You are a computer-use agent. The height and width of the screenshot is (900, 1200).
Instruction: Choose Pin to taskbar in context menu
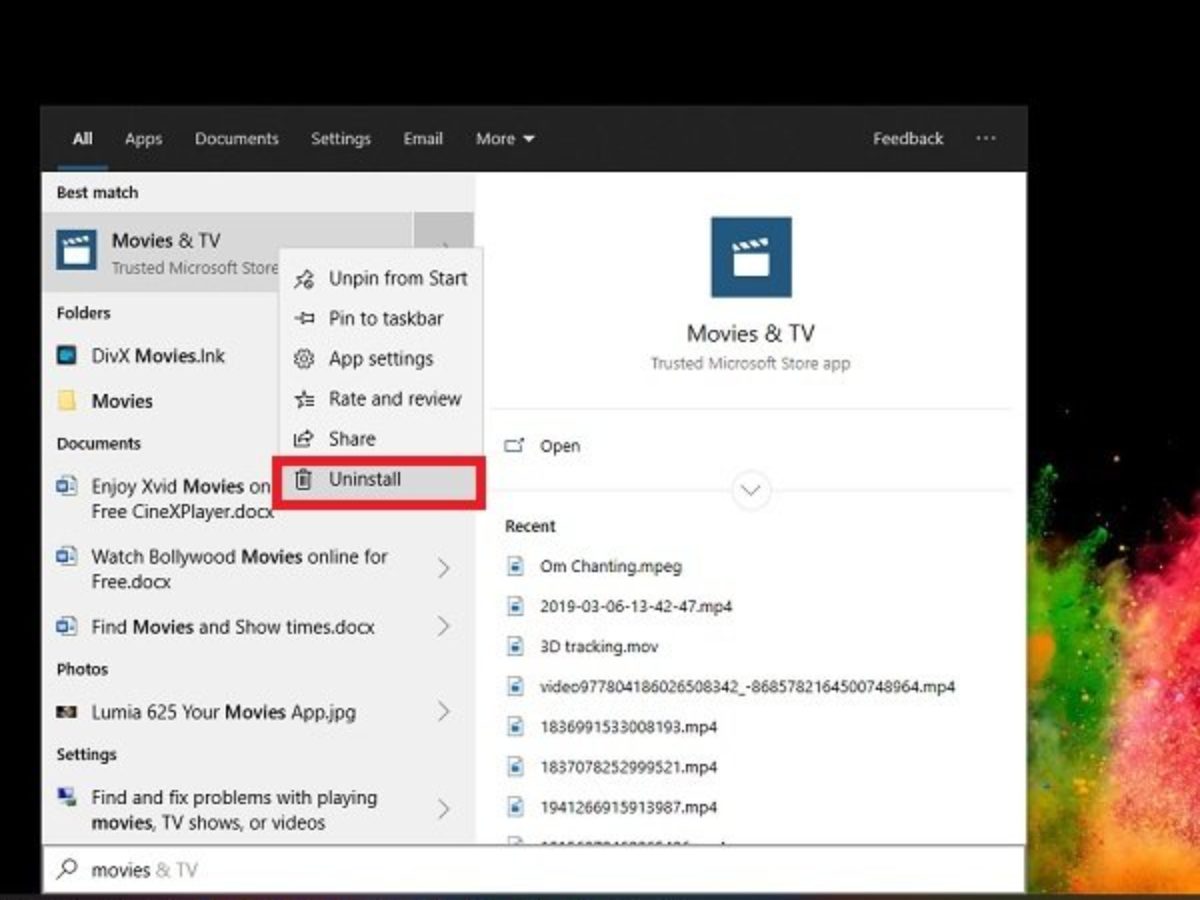381,319
